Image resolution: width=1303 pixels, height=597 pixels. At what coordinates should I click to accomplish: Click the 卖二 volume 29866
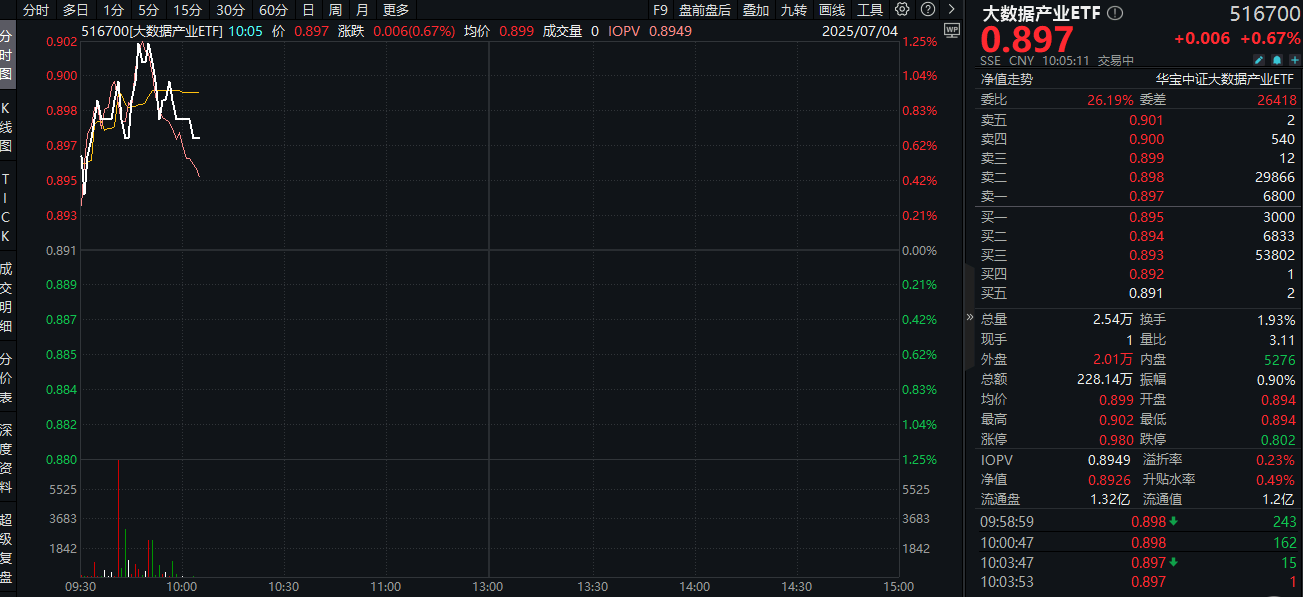coord(1273,177)
